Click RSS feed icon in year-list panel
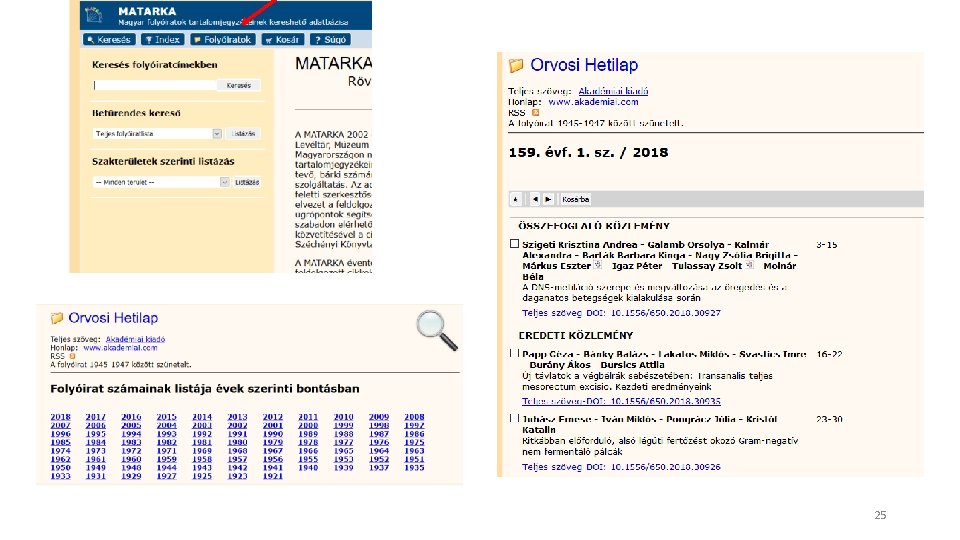Screen dimensions: 960x540 pyautogui.click(x=72, y=356)
